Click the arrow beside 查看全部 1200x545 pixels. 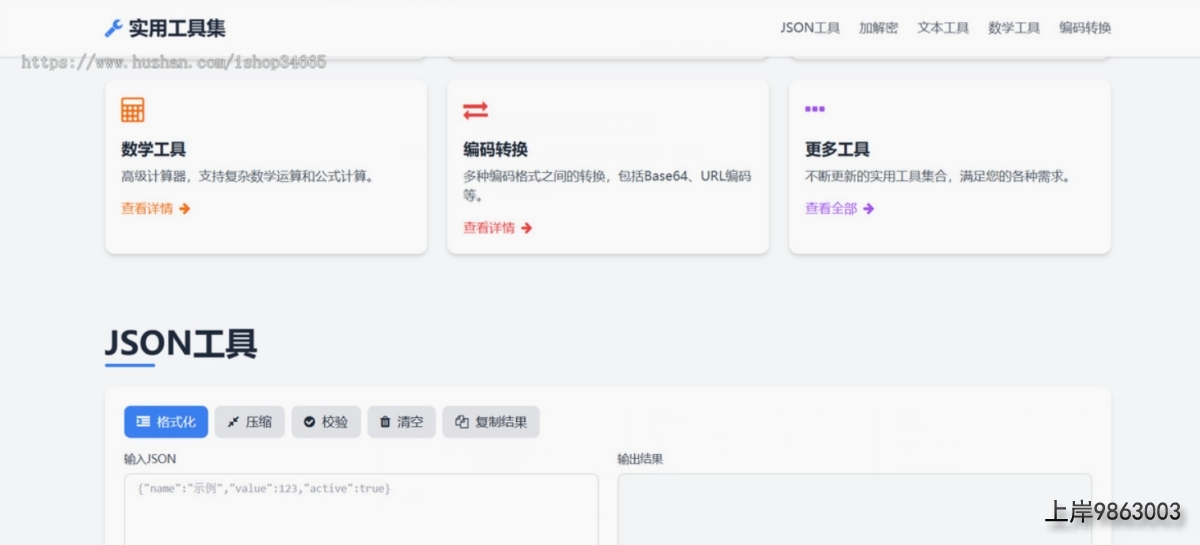point(869,209)
